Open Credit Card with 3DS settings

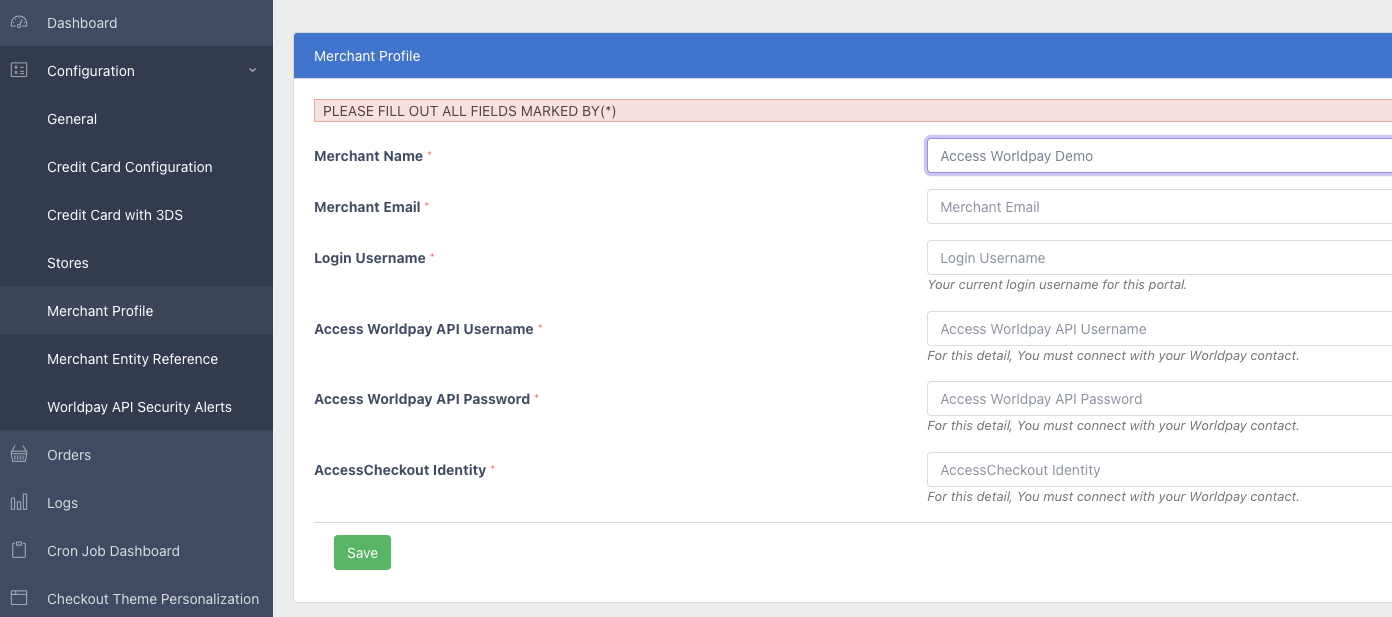pos(115,215)
